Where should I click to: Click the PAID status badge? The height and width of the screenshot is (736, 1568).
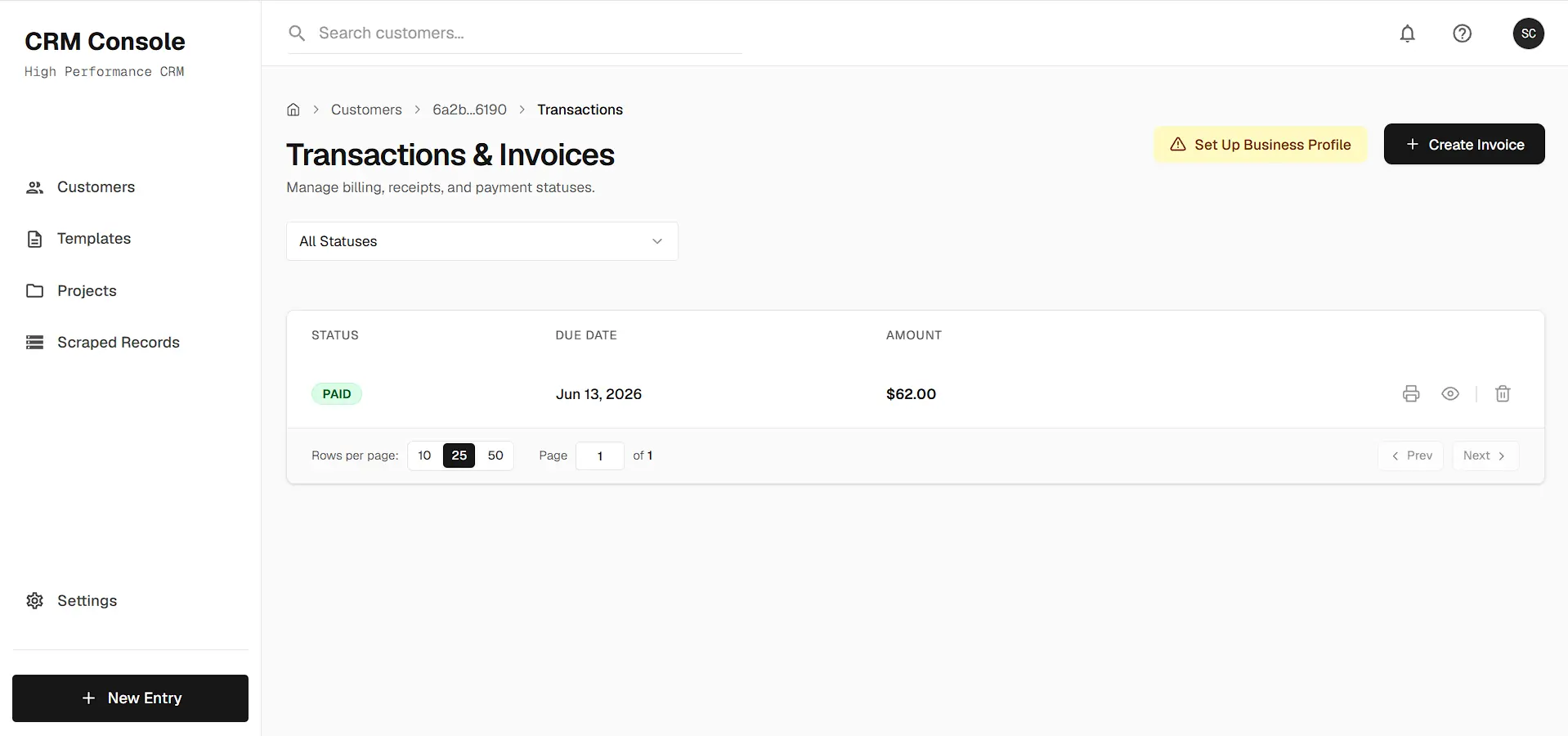point(337,394)
